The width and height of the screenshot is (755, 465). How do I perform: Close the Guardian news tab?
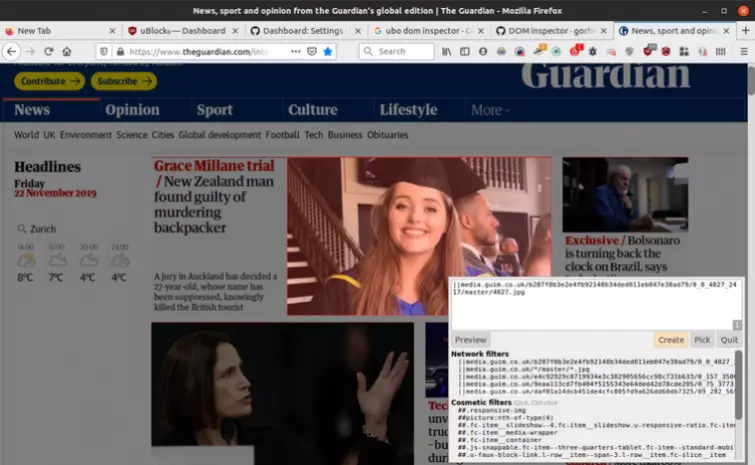[726, 31]
